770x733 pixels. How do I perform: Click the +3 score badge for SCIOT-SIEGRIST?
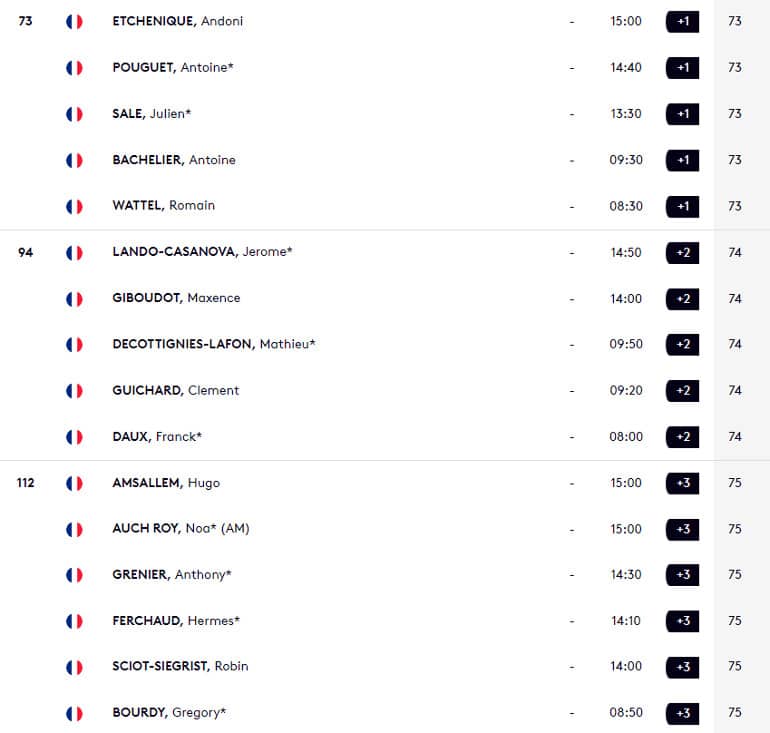(683, 667)
